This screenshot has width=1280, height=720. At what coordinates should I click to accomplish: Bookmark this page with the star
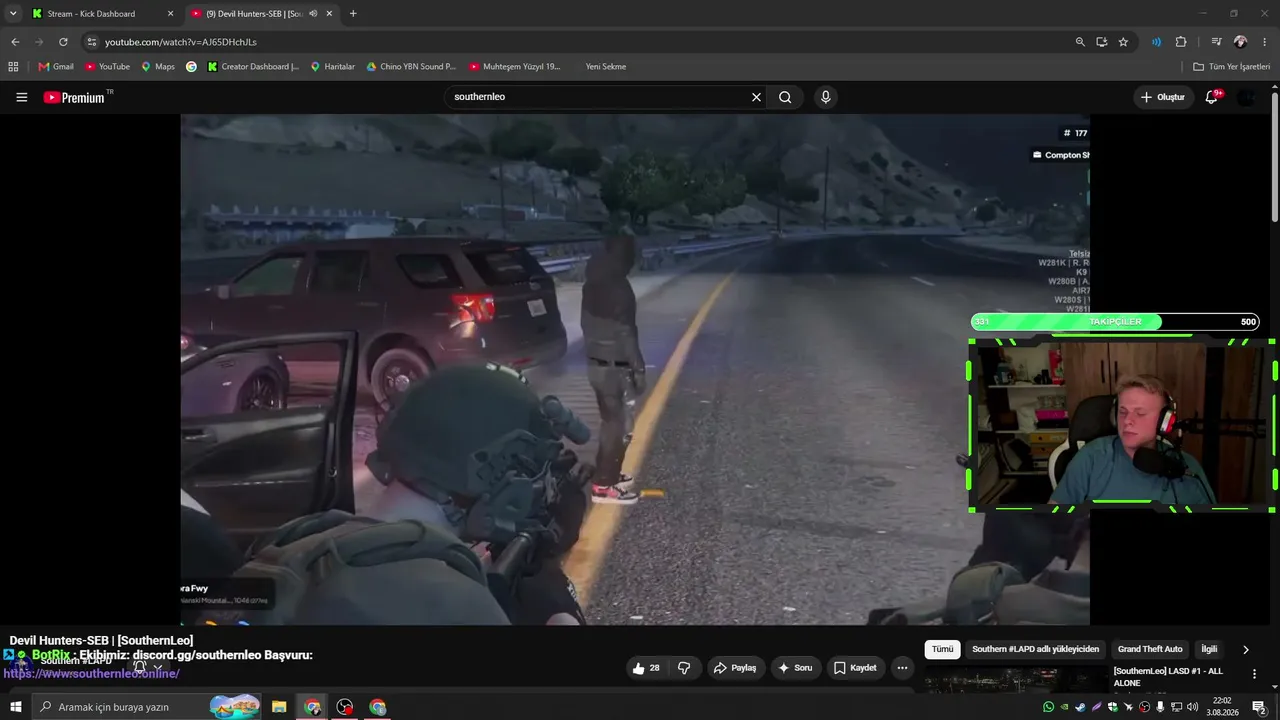(x=1123, y=42)
